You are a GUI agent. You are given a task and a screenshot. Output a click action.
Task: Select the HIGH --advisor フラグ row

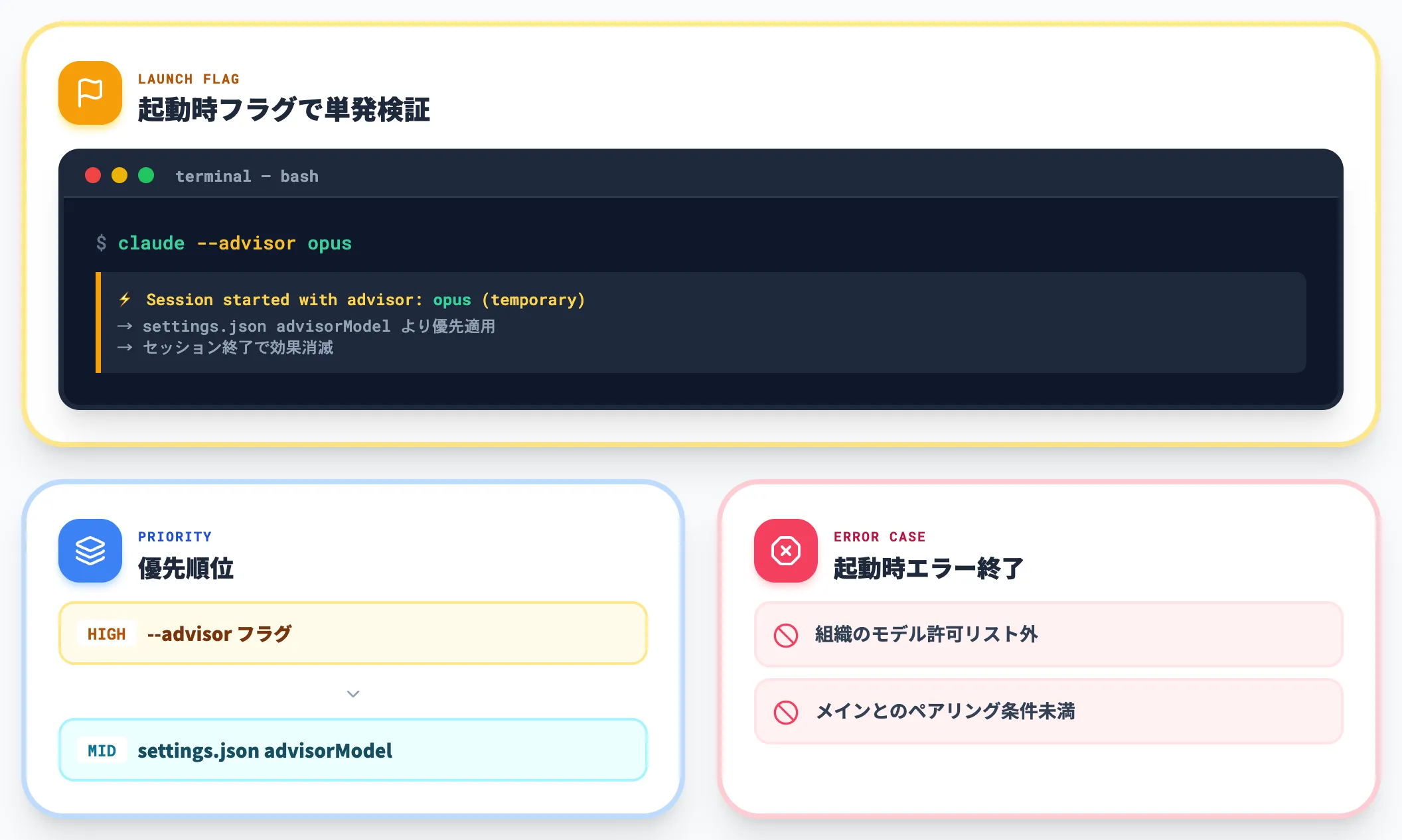click(x=353, y=633)
